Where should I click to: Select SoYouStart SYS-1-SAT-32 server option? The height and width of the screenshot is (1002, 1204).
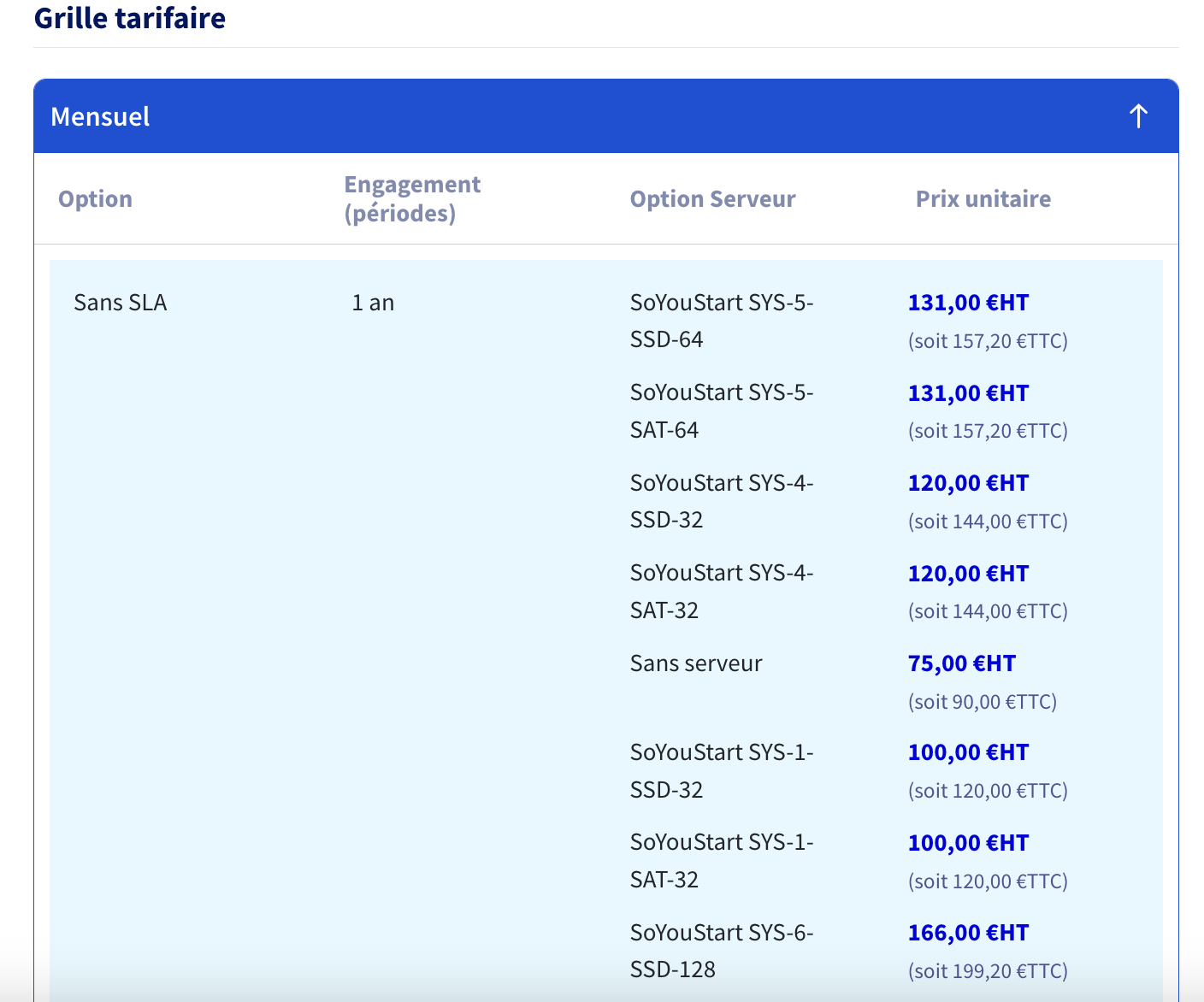pyautogui.click(x=722, y=861)
